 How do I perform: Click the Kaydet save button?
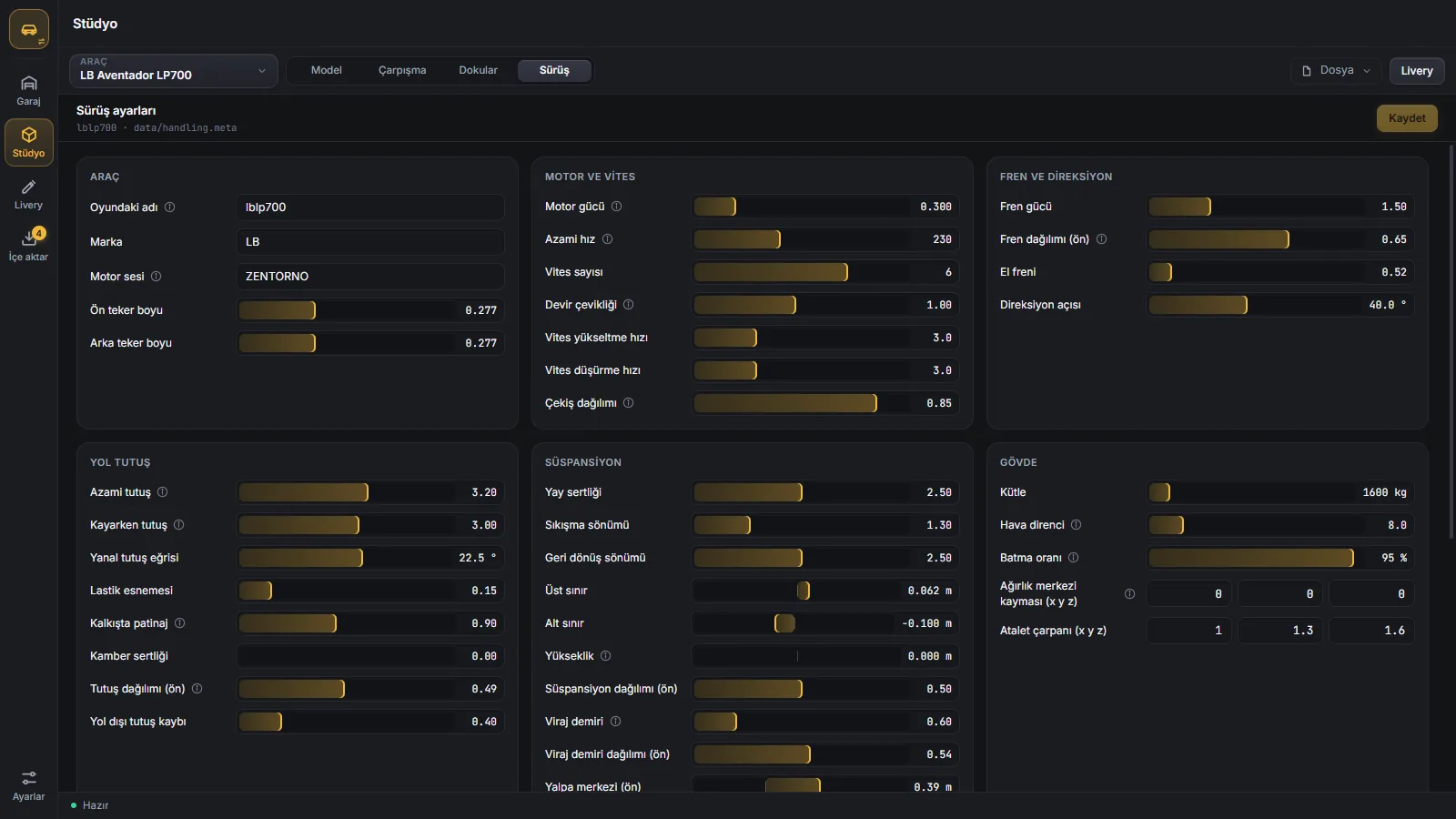click(x=1407, y=118)
